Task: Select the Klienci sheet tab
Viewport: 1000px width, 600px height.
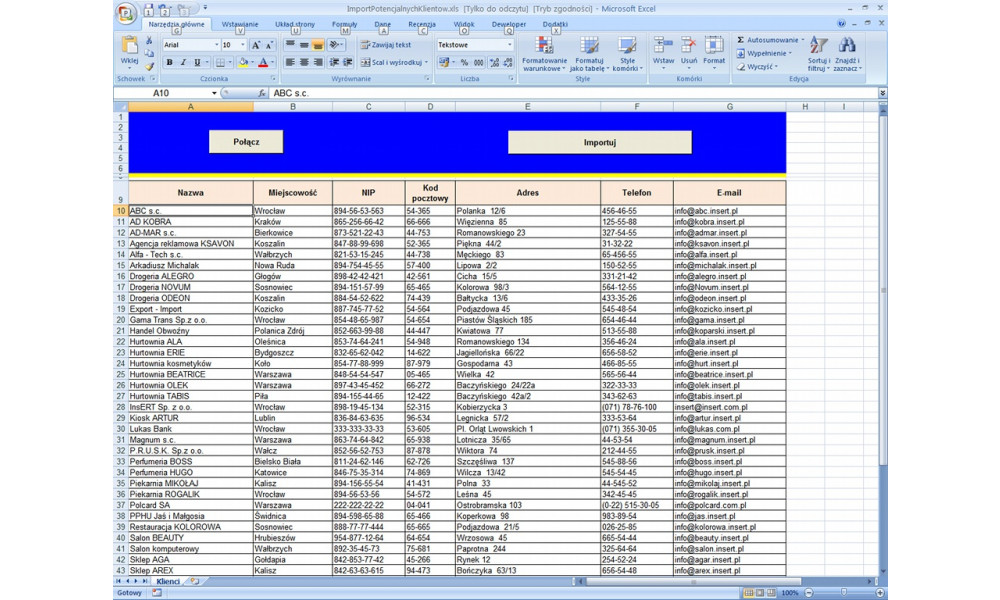Action: [x=168, y=582]
